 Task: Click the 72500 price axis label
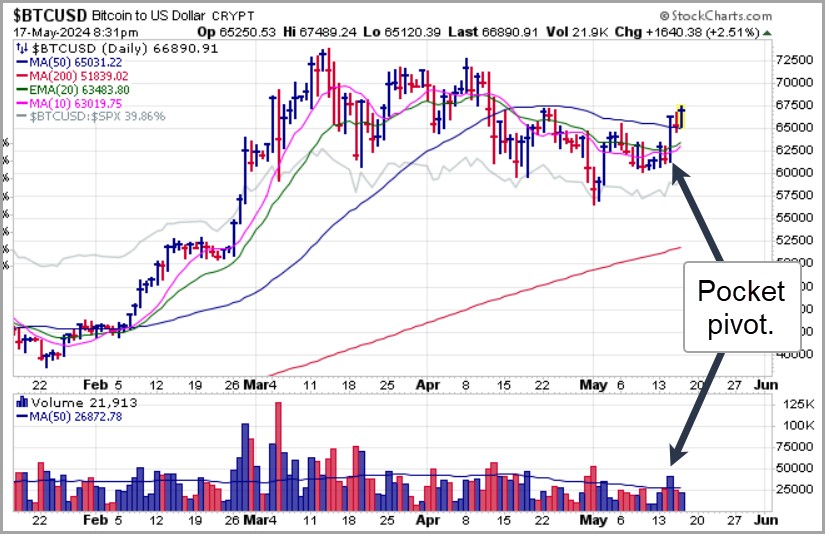click(x=794, y=60)
